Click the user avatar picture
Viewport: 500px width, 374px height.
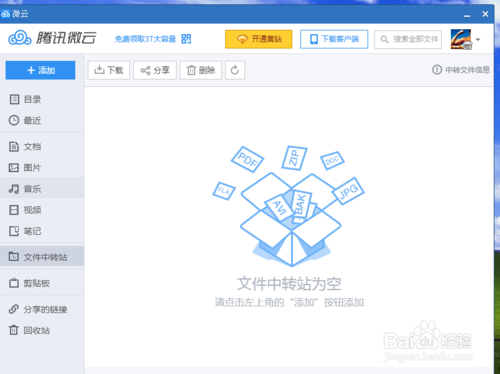[461, 39]
